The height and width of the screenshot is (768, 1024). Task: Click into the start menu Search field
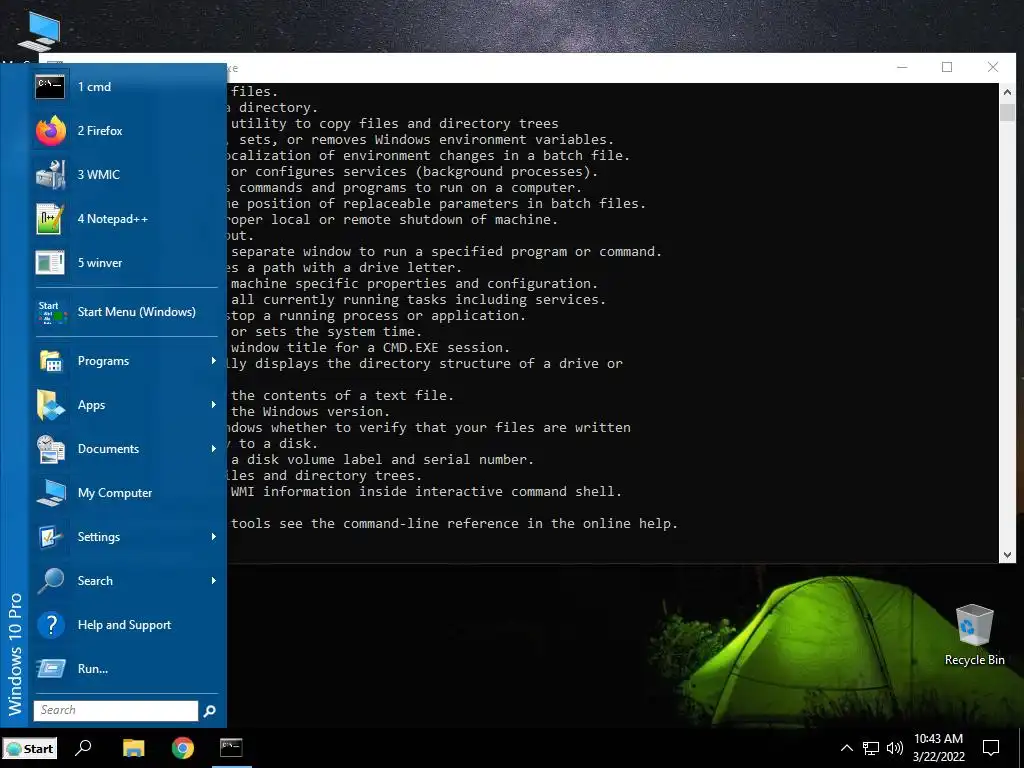click(x=116, y=710)
